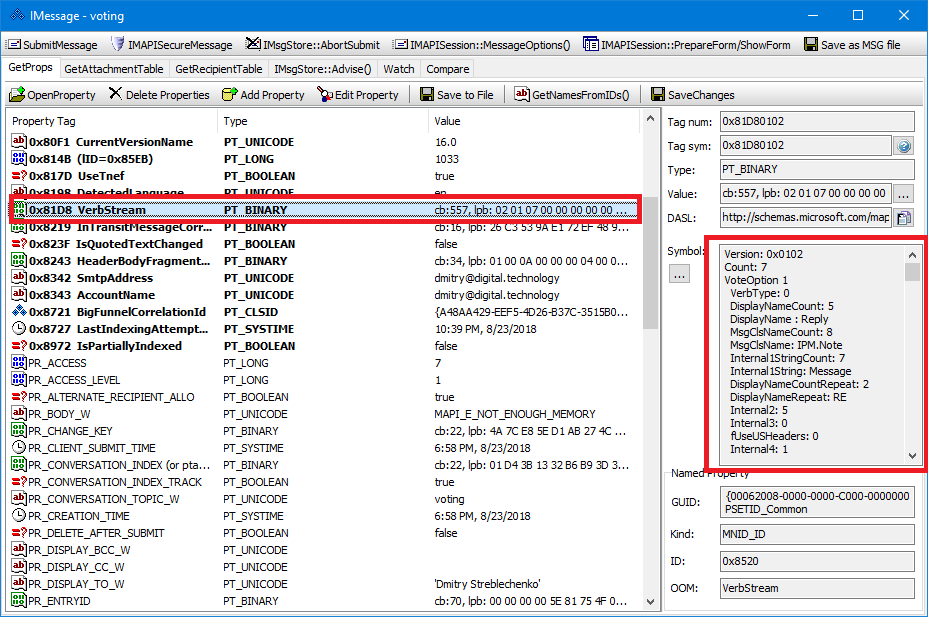Click the long-integer icon of PR_ACCESS

pos(19,363)
